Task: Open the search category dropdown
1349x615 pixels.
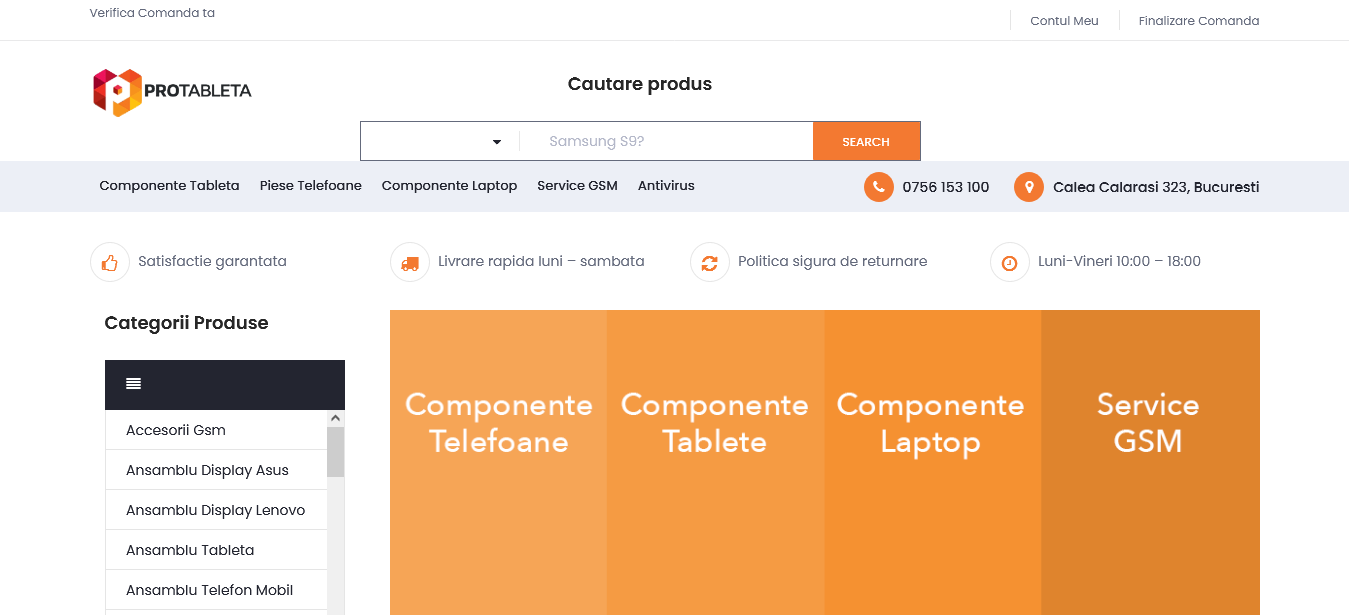Action: tap(440, 142)
